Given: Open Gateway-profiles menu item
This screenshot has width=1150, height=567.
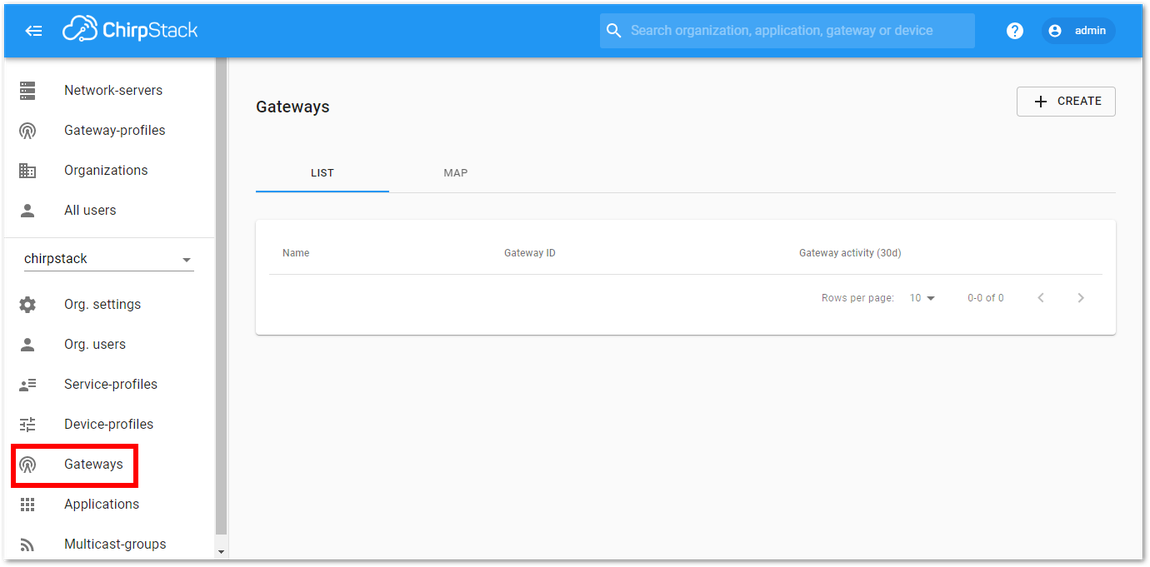Looking at the screenshot, I should click(109, 131).
